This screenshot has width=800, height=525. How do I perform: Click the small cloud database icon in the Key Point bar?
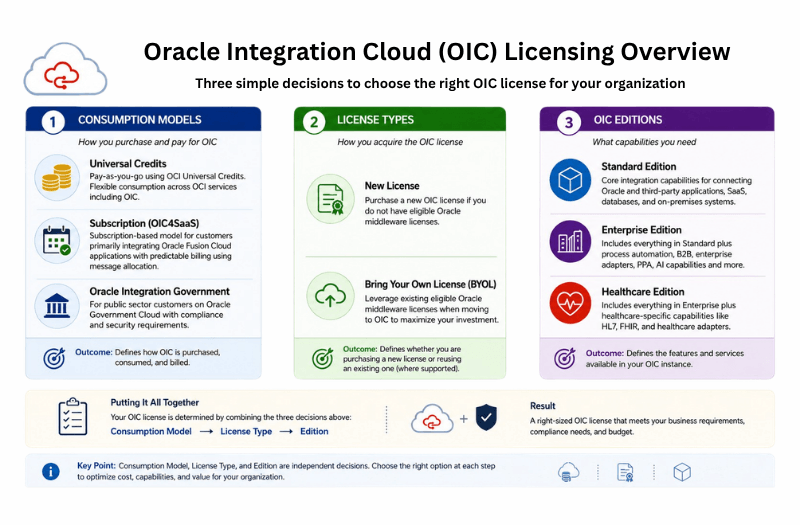click(x=568, y=472)
